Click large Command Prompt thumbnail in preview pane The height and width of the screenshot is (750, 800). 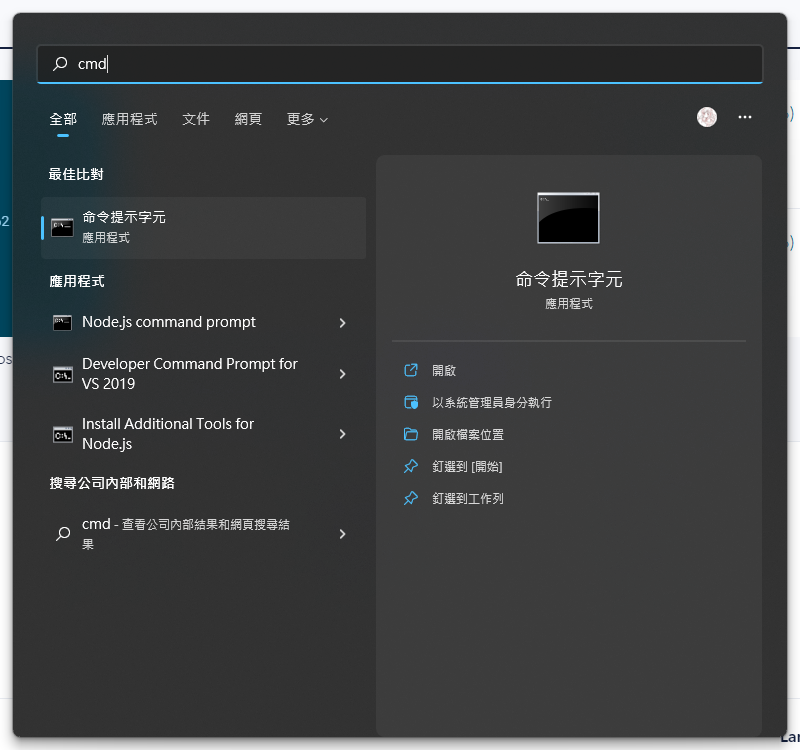568,218
